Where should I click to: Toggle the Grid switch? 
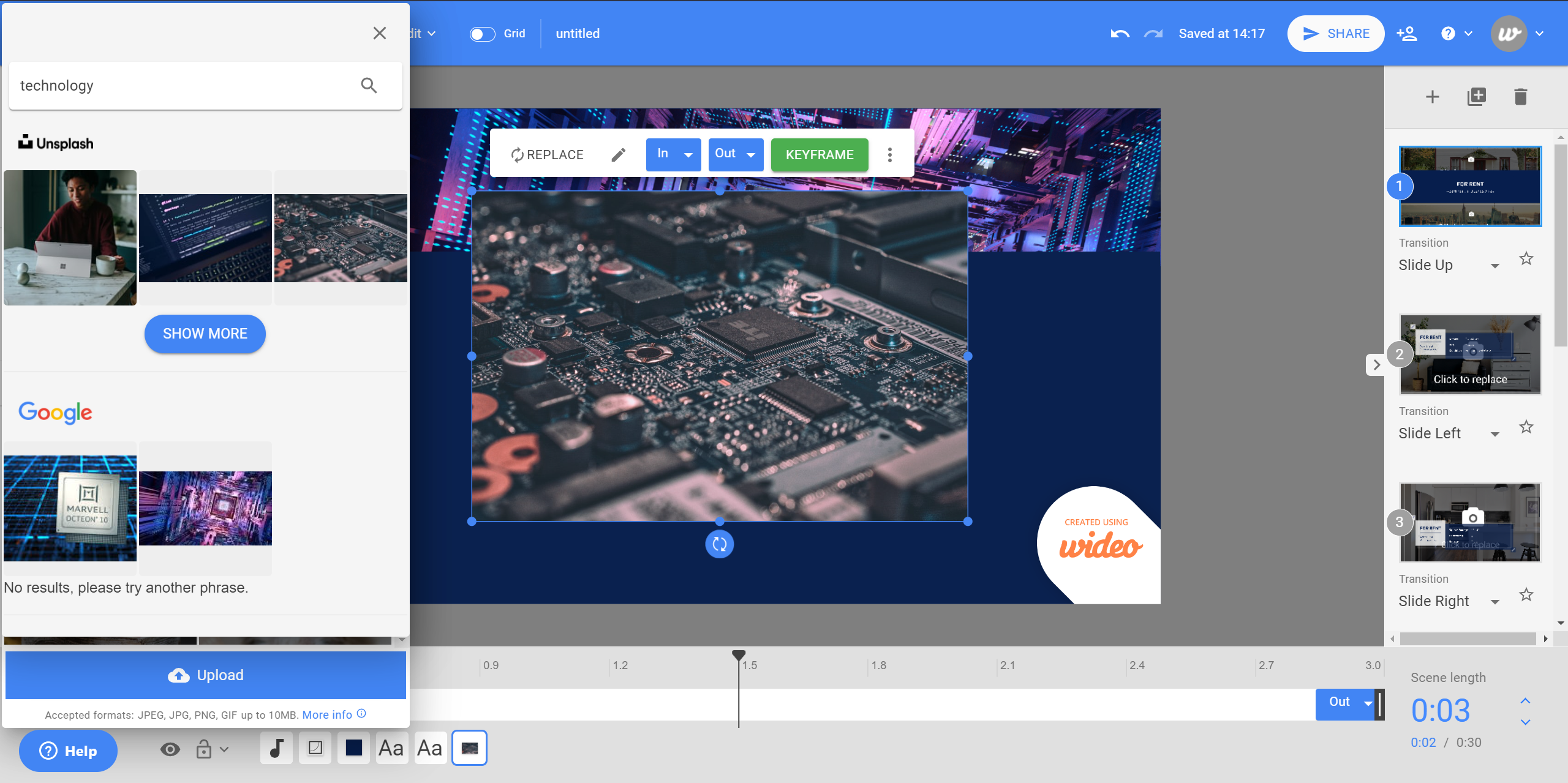[482, 34]
